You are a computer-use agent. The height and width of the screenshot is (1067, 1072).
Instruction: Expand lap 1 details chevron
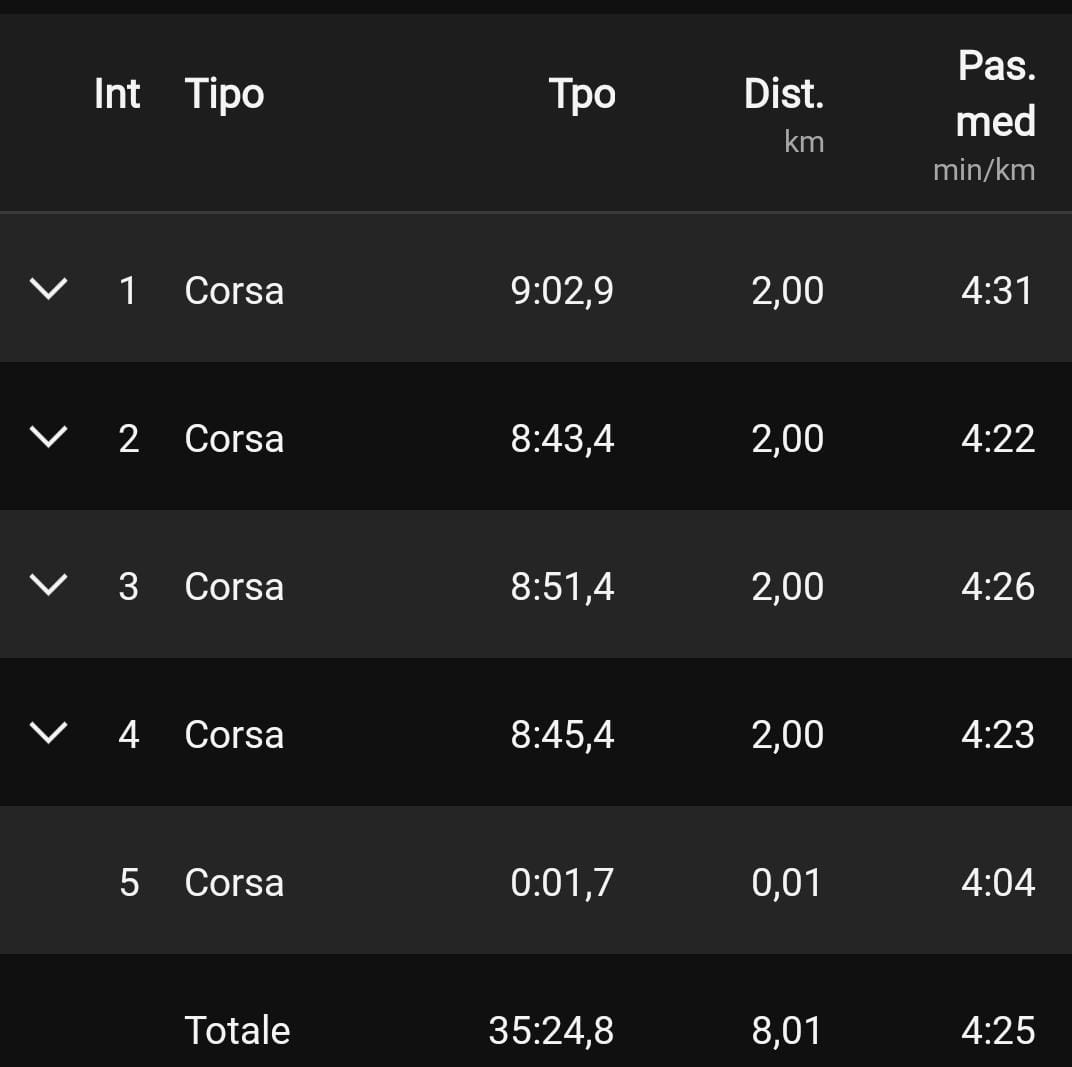pos(48,290)
